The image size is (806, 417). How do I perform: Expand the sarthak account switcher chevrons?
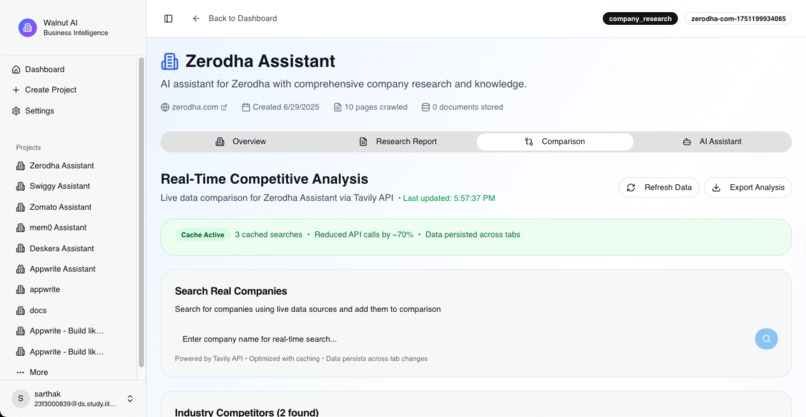point(130,398)
